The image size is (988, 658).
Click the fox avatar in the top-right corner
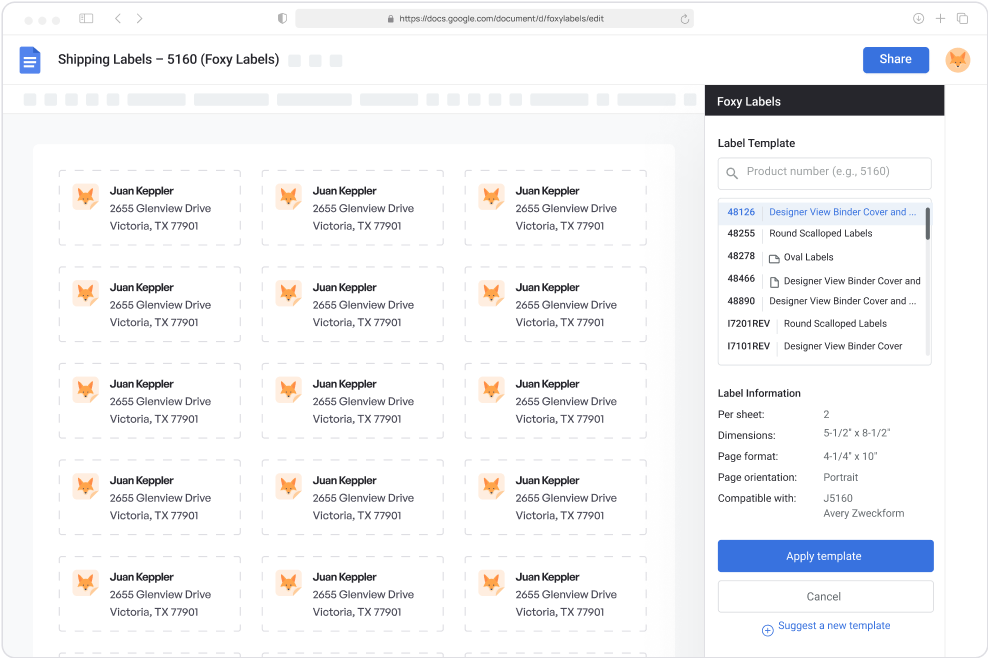957,60
